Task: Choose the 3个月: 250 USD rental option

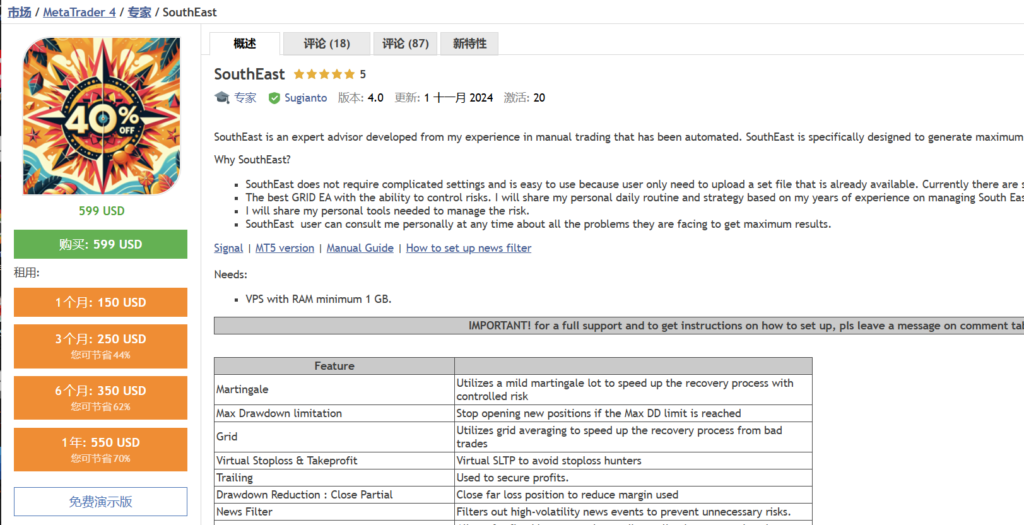Action: (100, 345)
